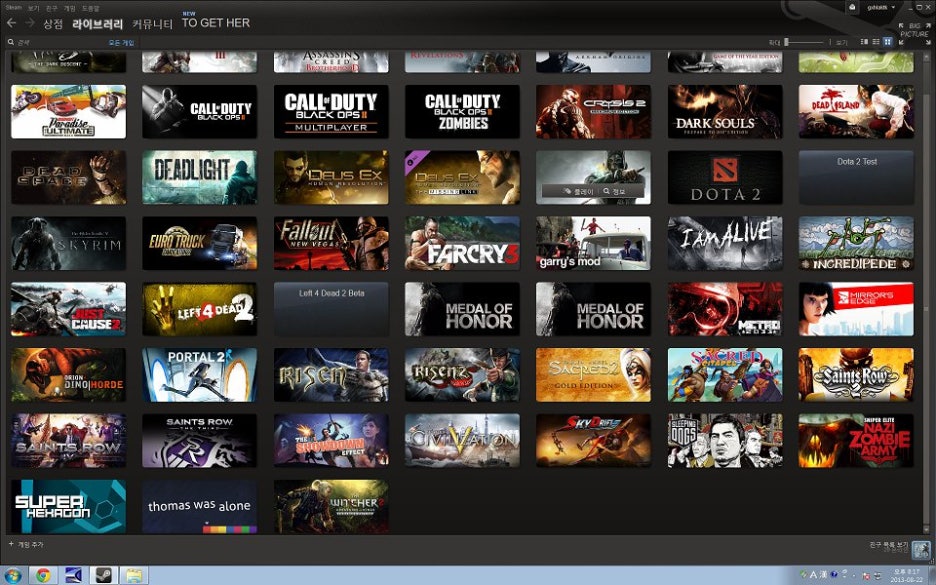Screen dimensions: 936x585
Task: Go back with the left arrow
Action: click(x=11, y=23)
